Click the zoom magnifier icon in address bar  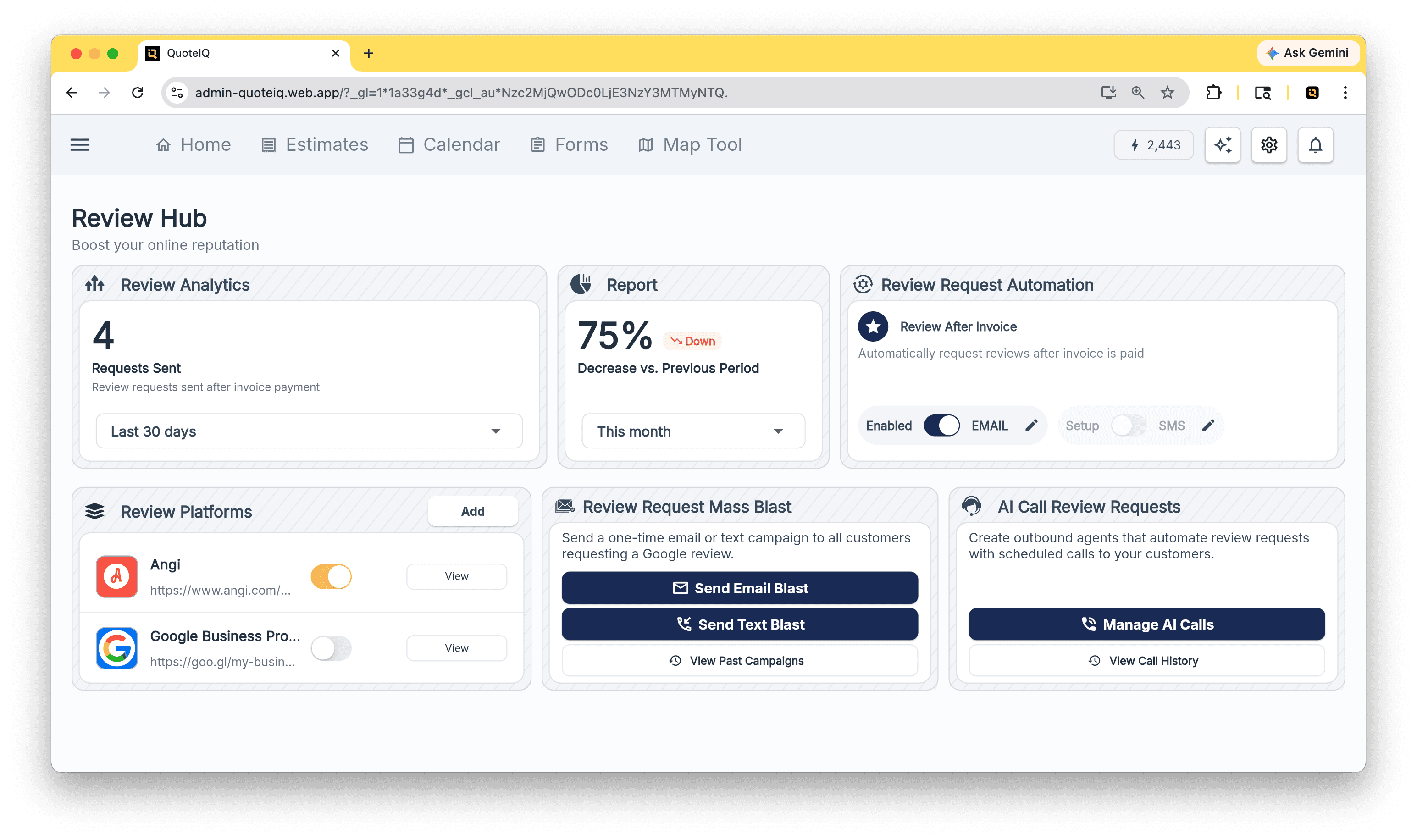(x=1137, y=92)
